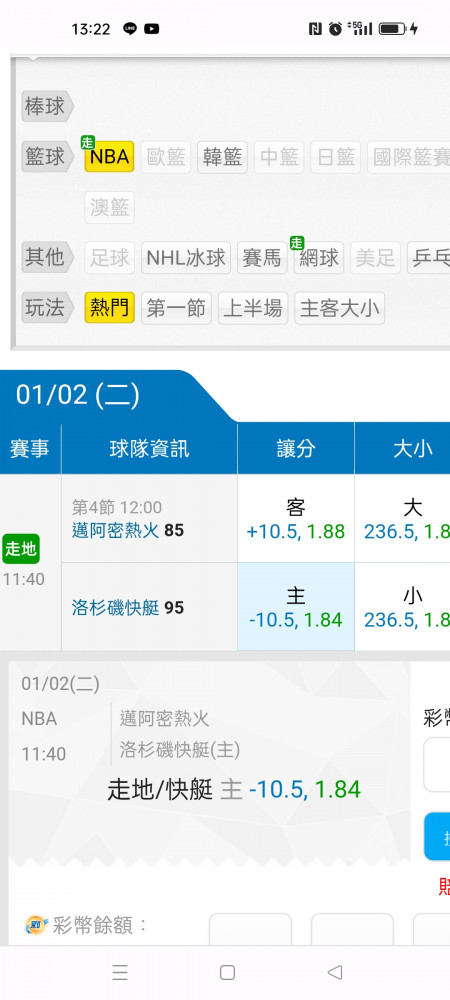Click the 大小 column header
The width and height of the screenshot is (450, 1000).
point(402,448)
